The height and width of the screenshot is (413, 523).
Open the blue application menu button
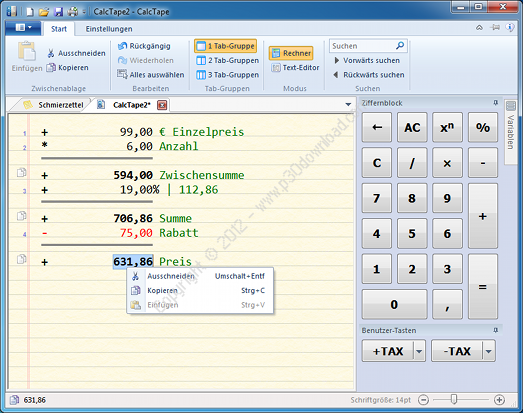pos(23,28)
